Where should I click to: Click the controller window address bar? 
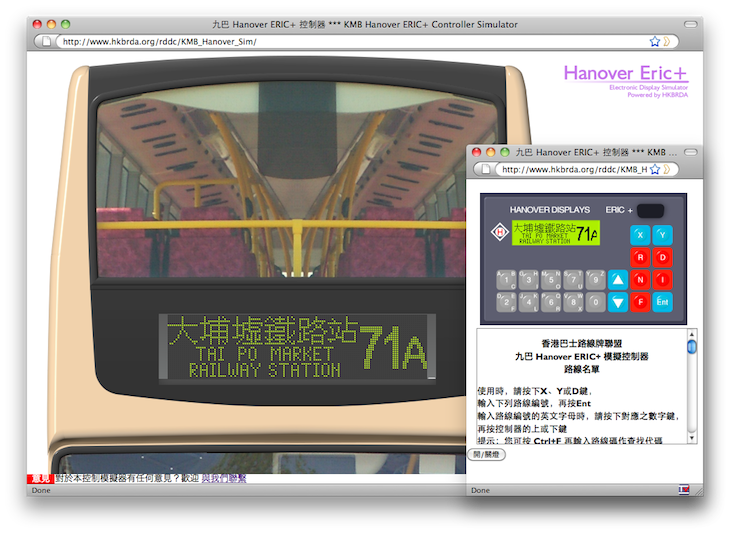click(574, 169)
